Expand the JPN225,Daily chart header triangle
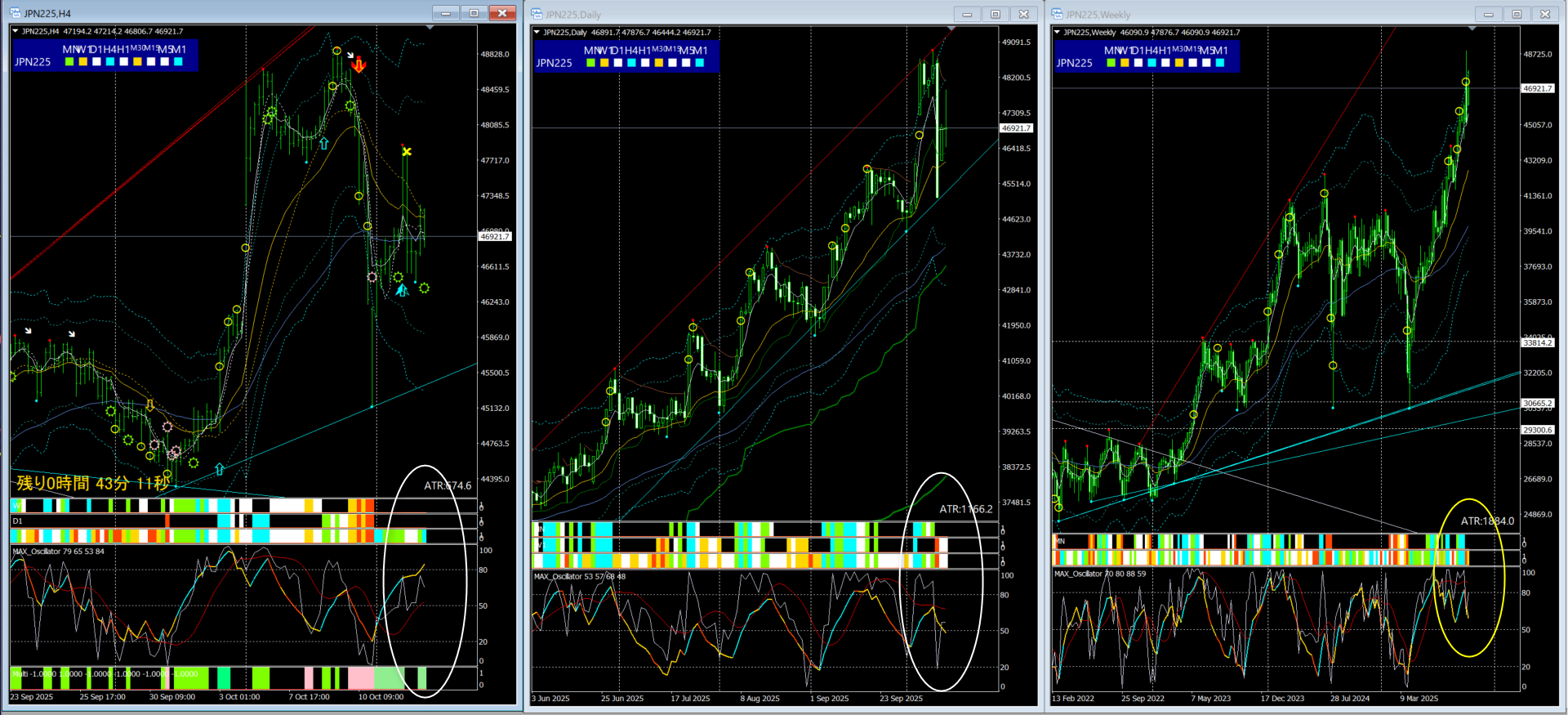1568x715 pixels. [x=537, y=33]
